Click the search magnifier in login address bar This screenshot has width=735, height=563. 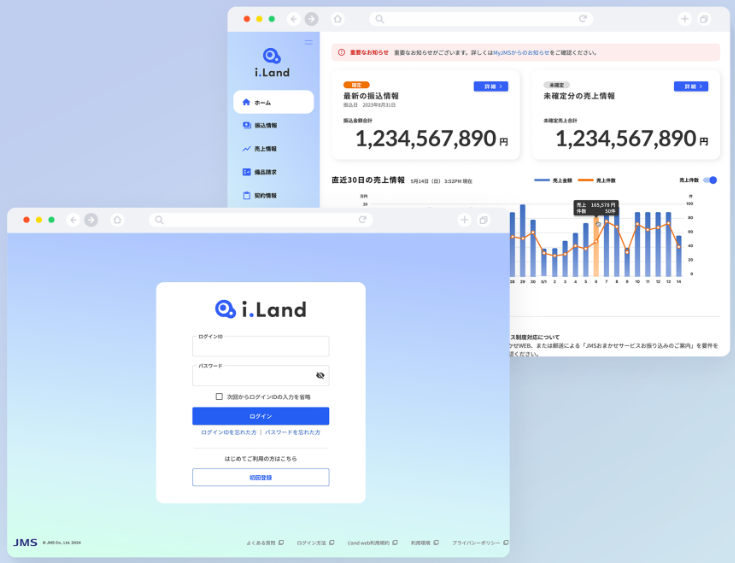[x=159, y=220]
